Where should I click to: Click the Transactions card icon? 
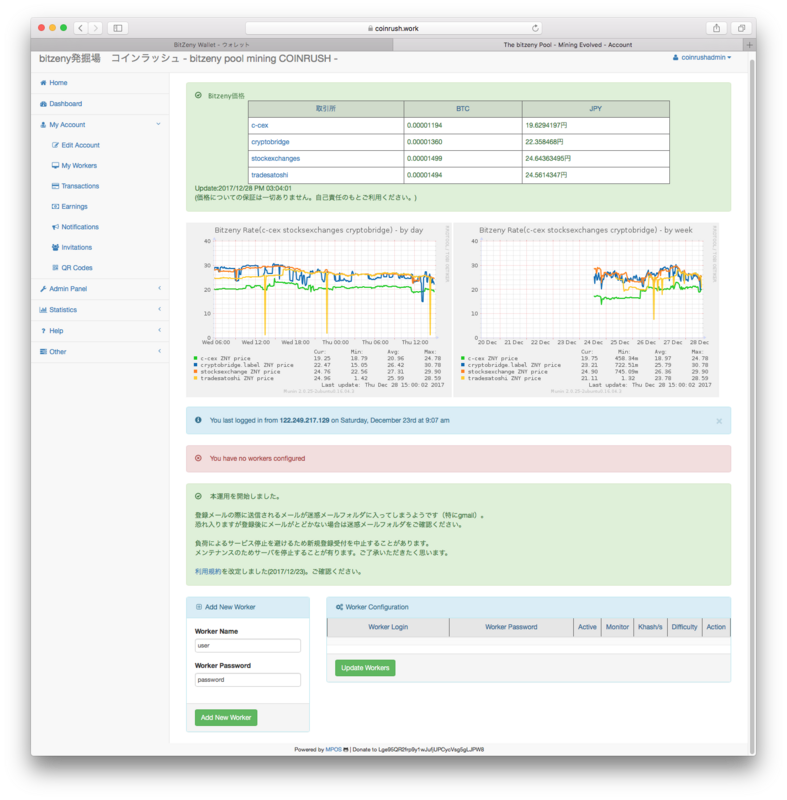[55, 186]
